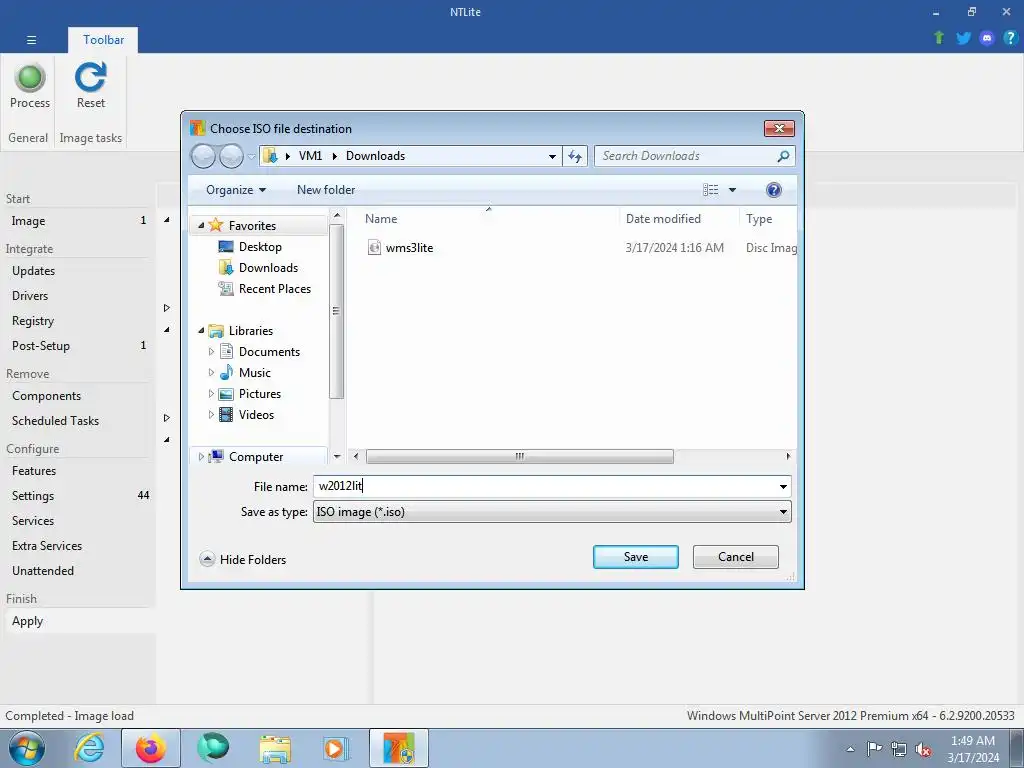Click the green Process icon

coord(30,78)
